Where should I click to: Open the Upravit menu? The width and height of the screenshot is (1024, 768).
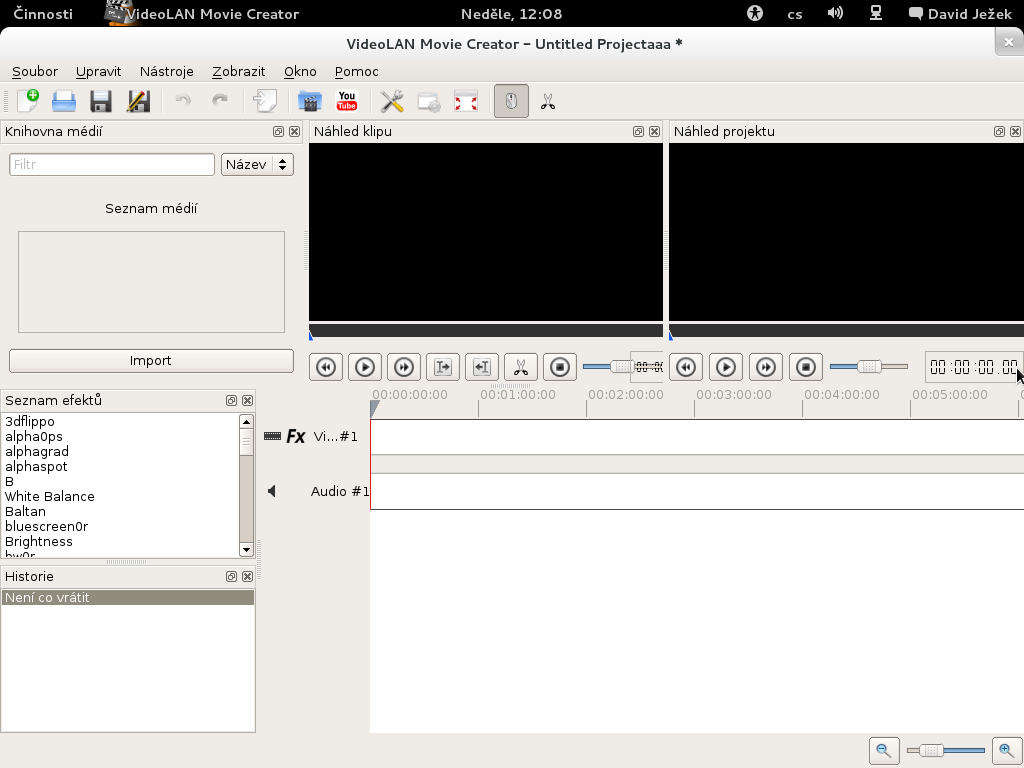point(99,72)
